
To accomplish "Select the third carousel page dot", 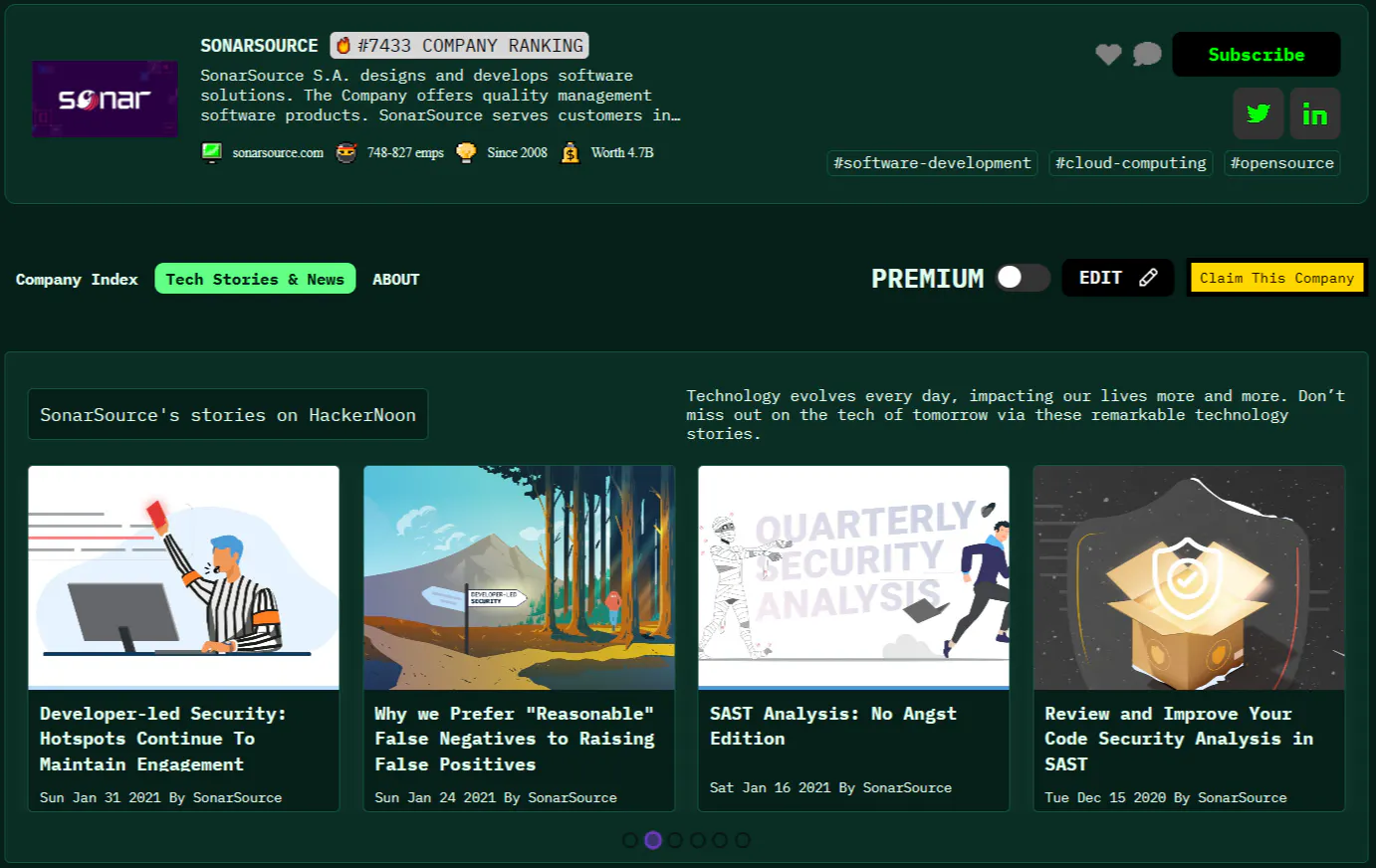I will 675,840.
